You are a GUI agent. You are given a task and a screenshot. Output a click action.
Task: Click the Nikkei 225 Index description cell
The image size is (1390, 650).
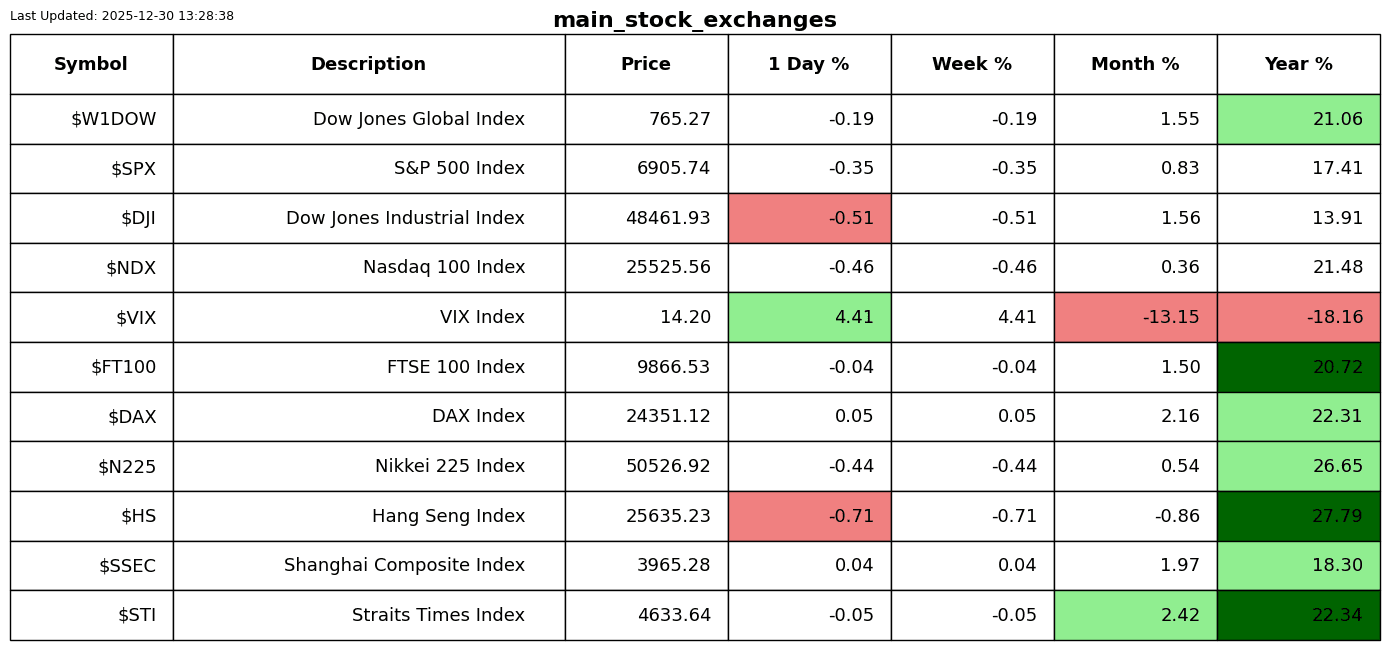coord(449,466)
